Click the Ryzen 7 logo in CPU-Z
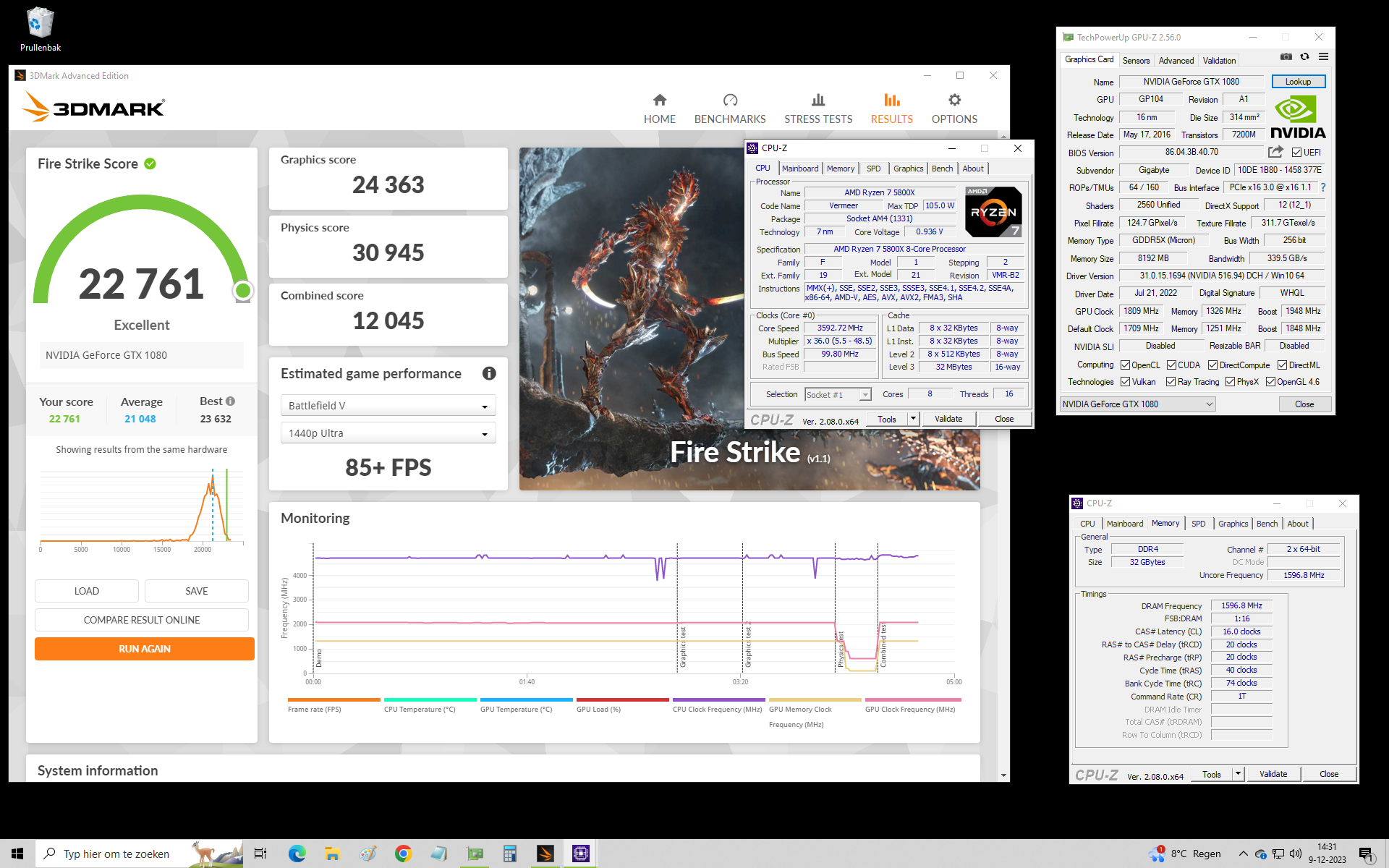This screenshot has width=1389, height=868. tap(993, 211)
